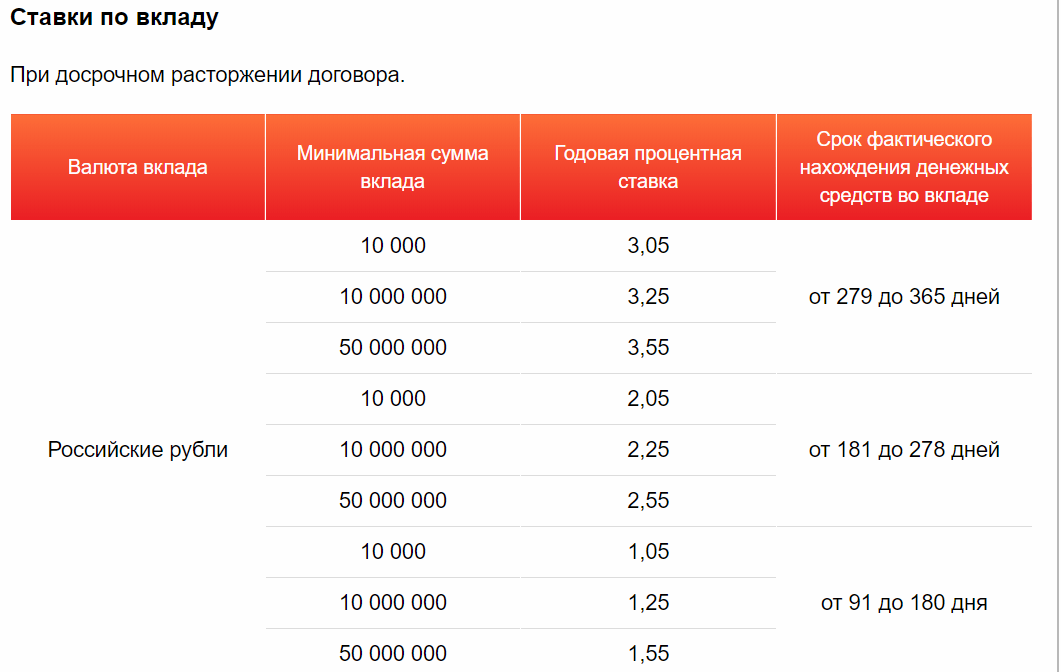
Task: Click the rate value 3,05
Action: pos(648,246)
